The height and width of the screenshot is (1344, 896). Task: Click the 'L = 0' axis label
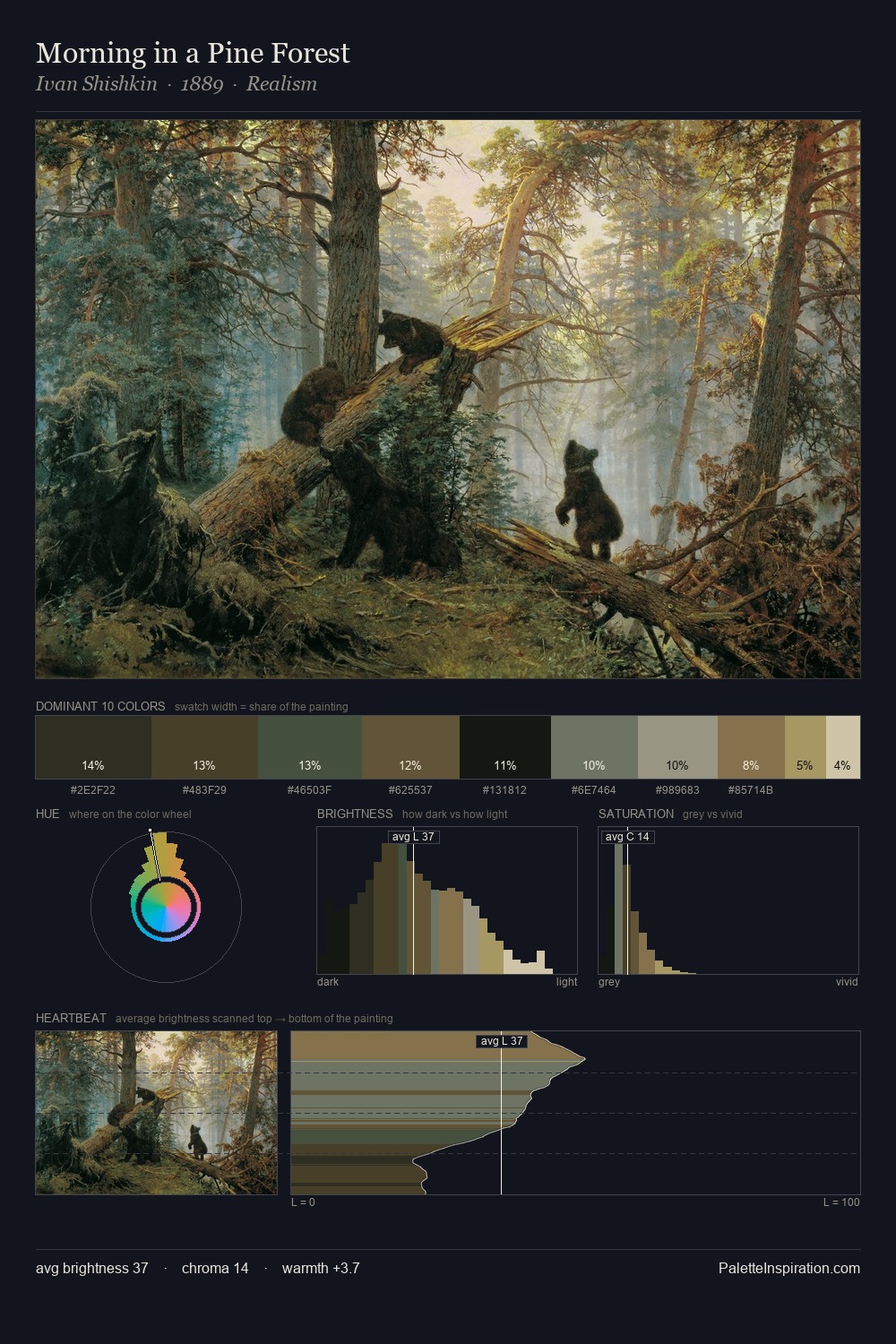303,1202
